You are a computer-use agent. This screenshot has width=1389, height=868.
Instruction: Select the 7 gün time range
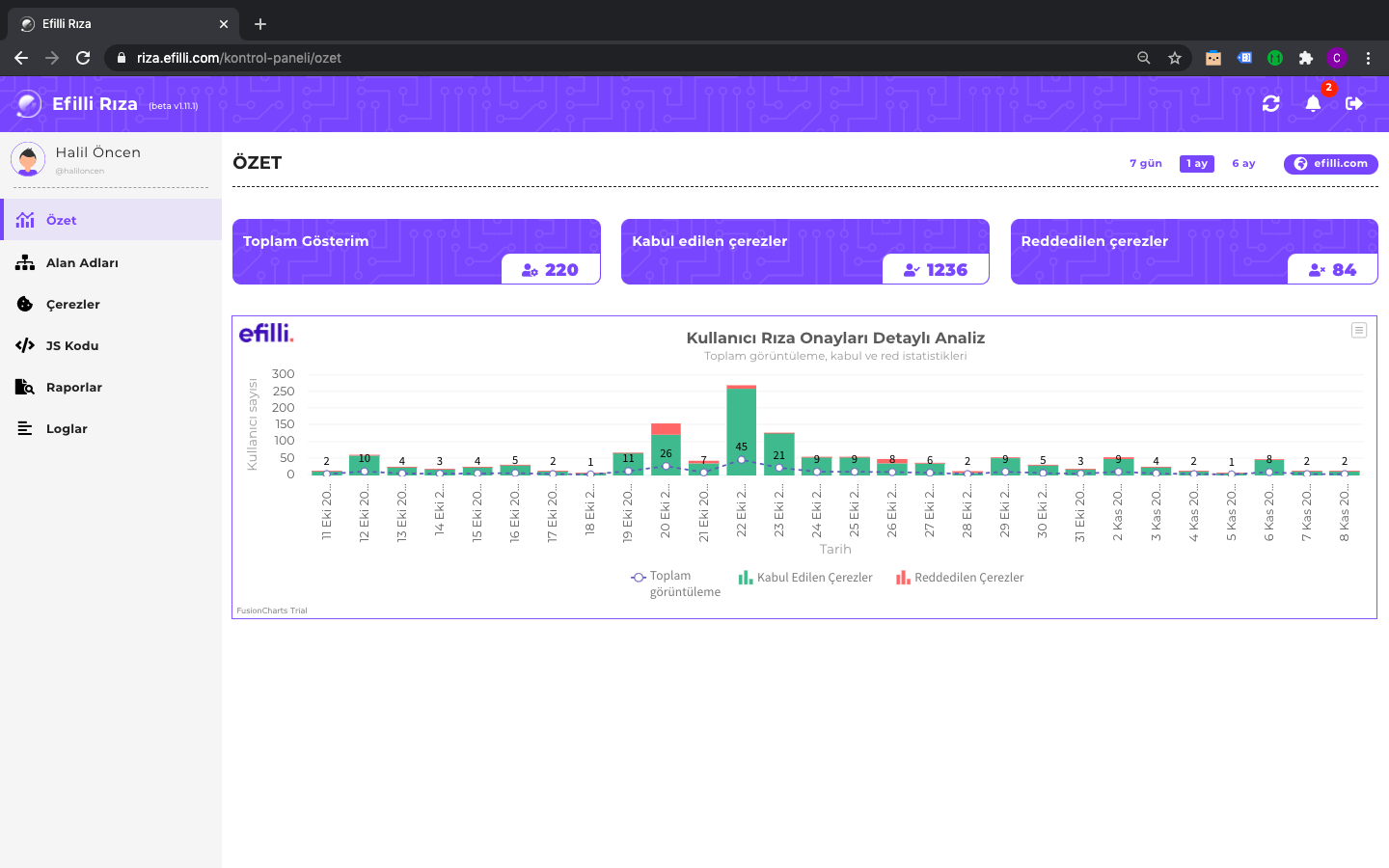coord(1145,164)
